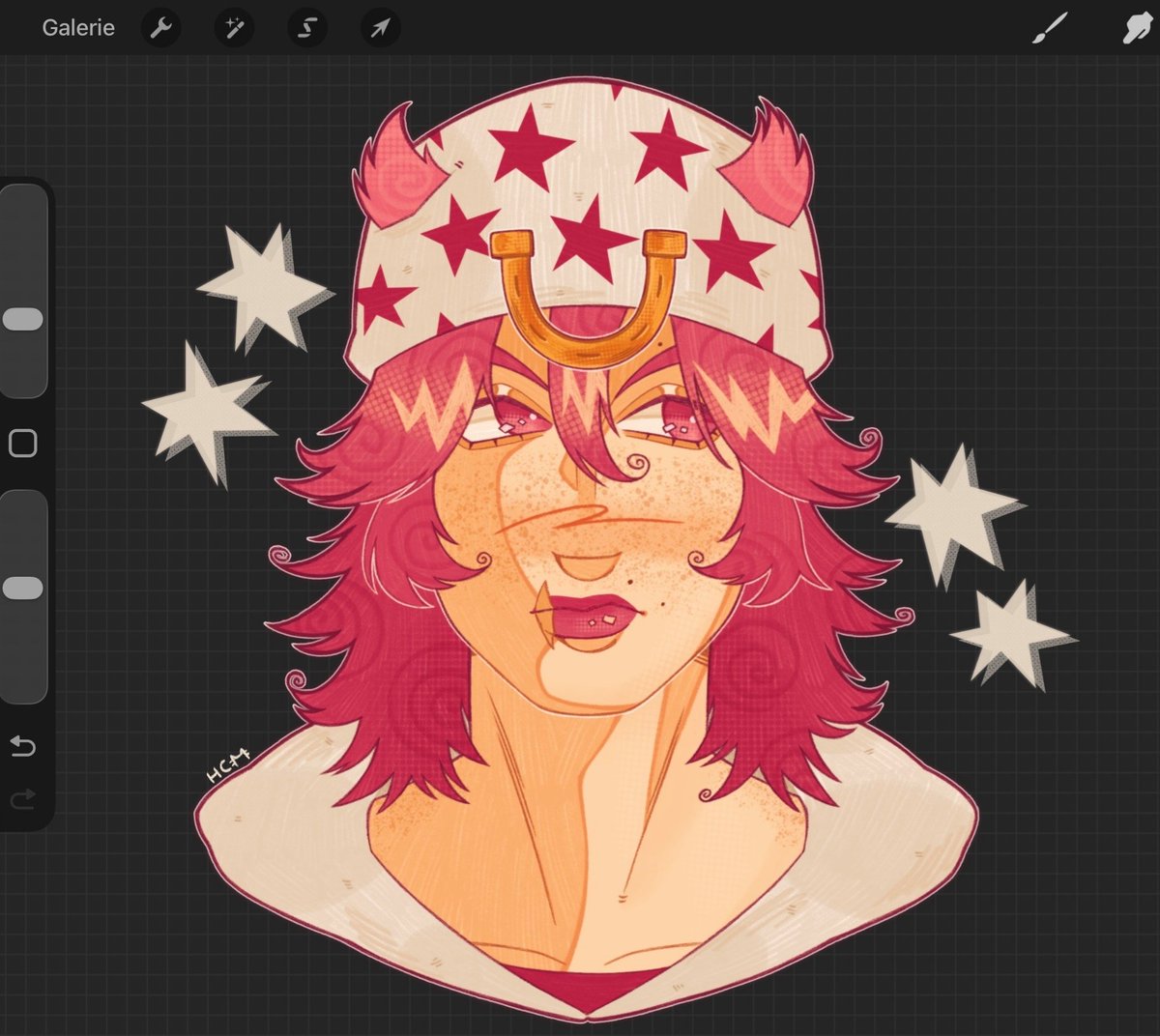Click the brush size slider handle

pyautogui.click(x=22, y=320)
